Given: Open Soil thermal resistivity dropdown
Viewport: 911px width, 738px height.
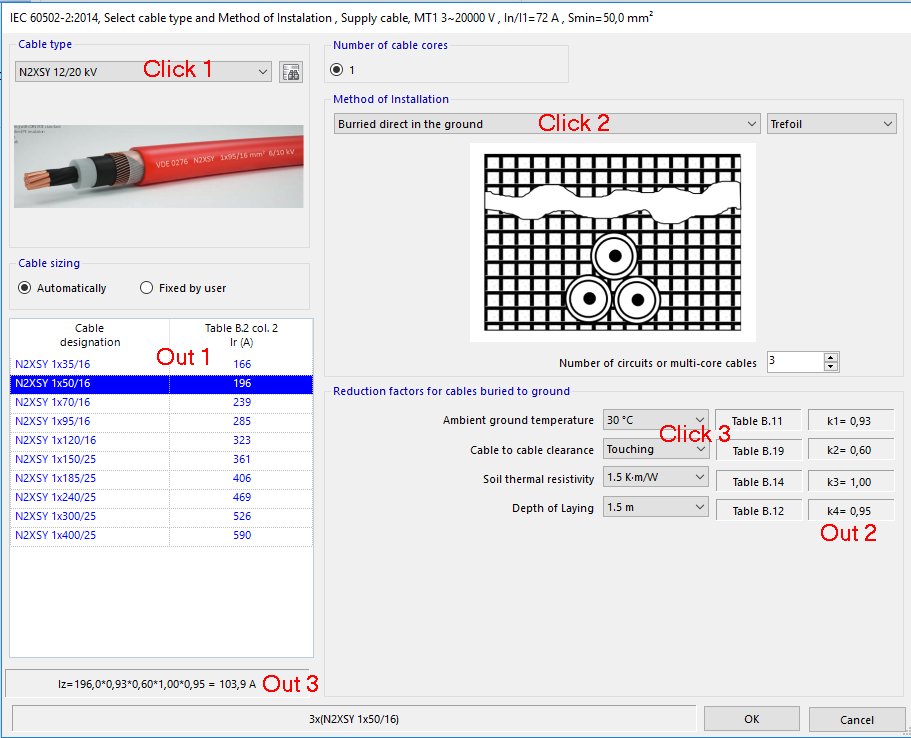Looking at the screenshot, I should pyautogui.click(x=656, y=479).
